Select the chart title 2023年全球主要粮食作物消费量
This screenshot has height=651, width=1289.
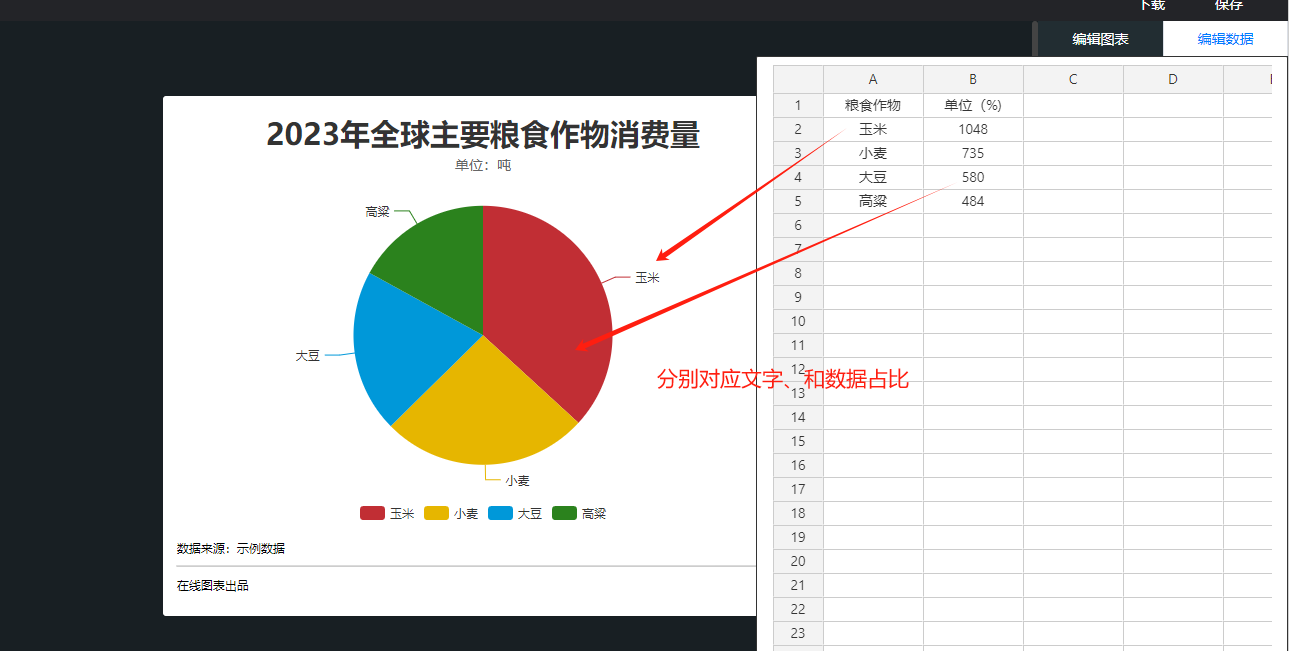tap(483, 134)
